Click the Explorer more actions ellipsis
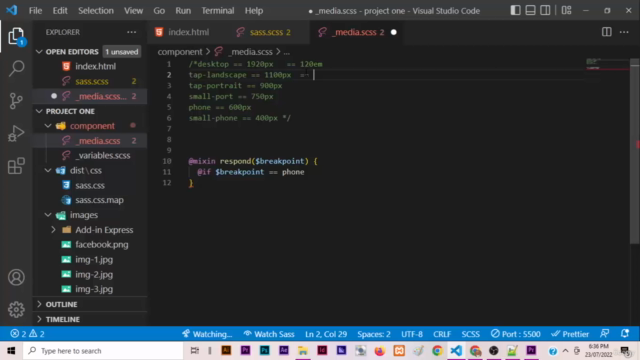640x360 pixels. pos(131,32)
